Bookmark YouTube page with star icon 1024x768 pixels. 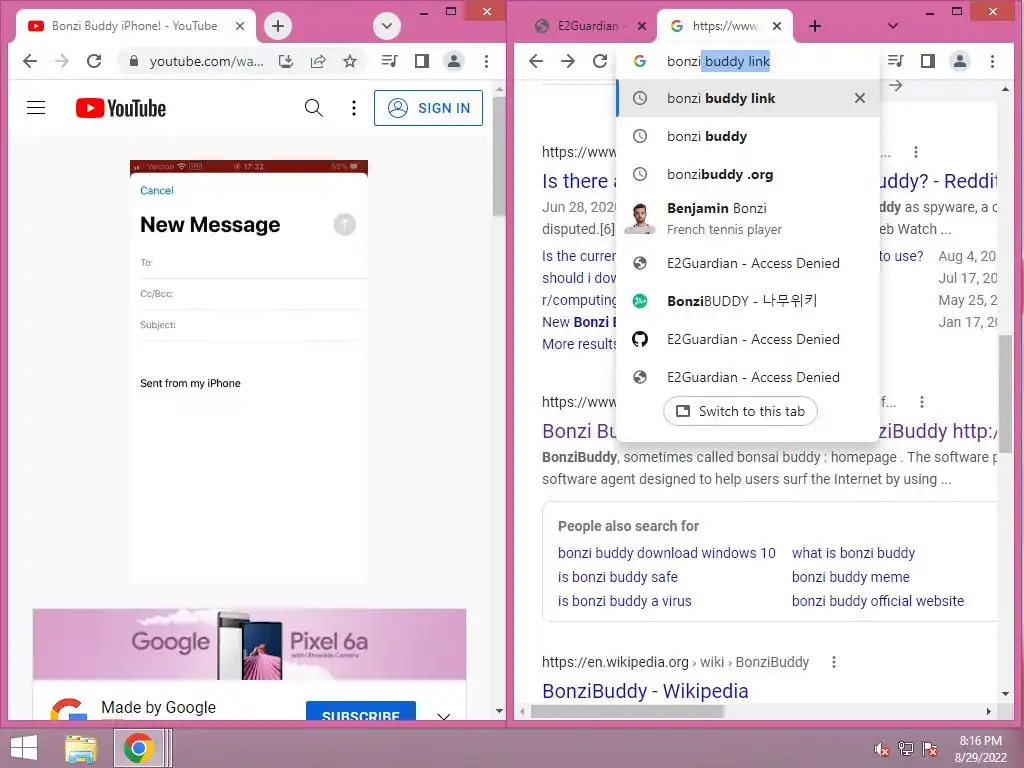click(x=350, y=61)
